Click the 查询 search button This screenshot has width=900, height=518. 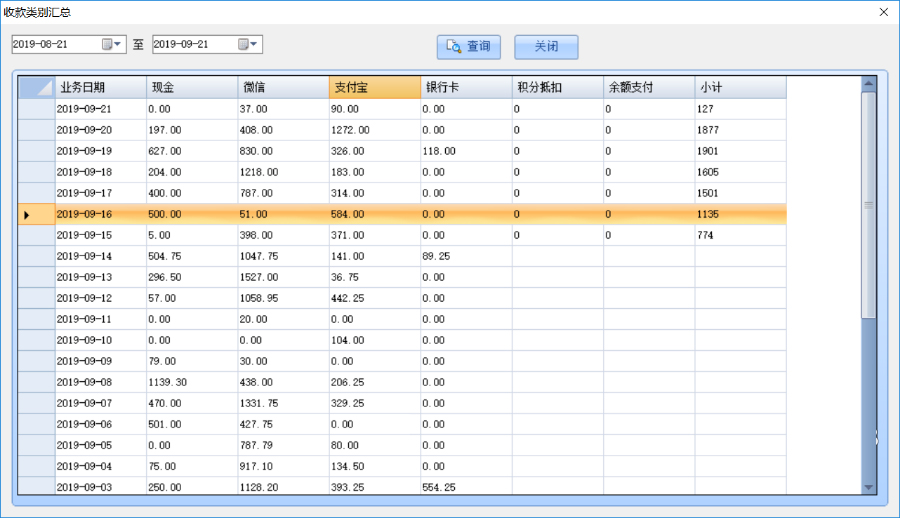tap(468, 47)
